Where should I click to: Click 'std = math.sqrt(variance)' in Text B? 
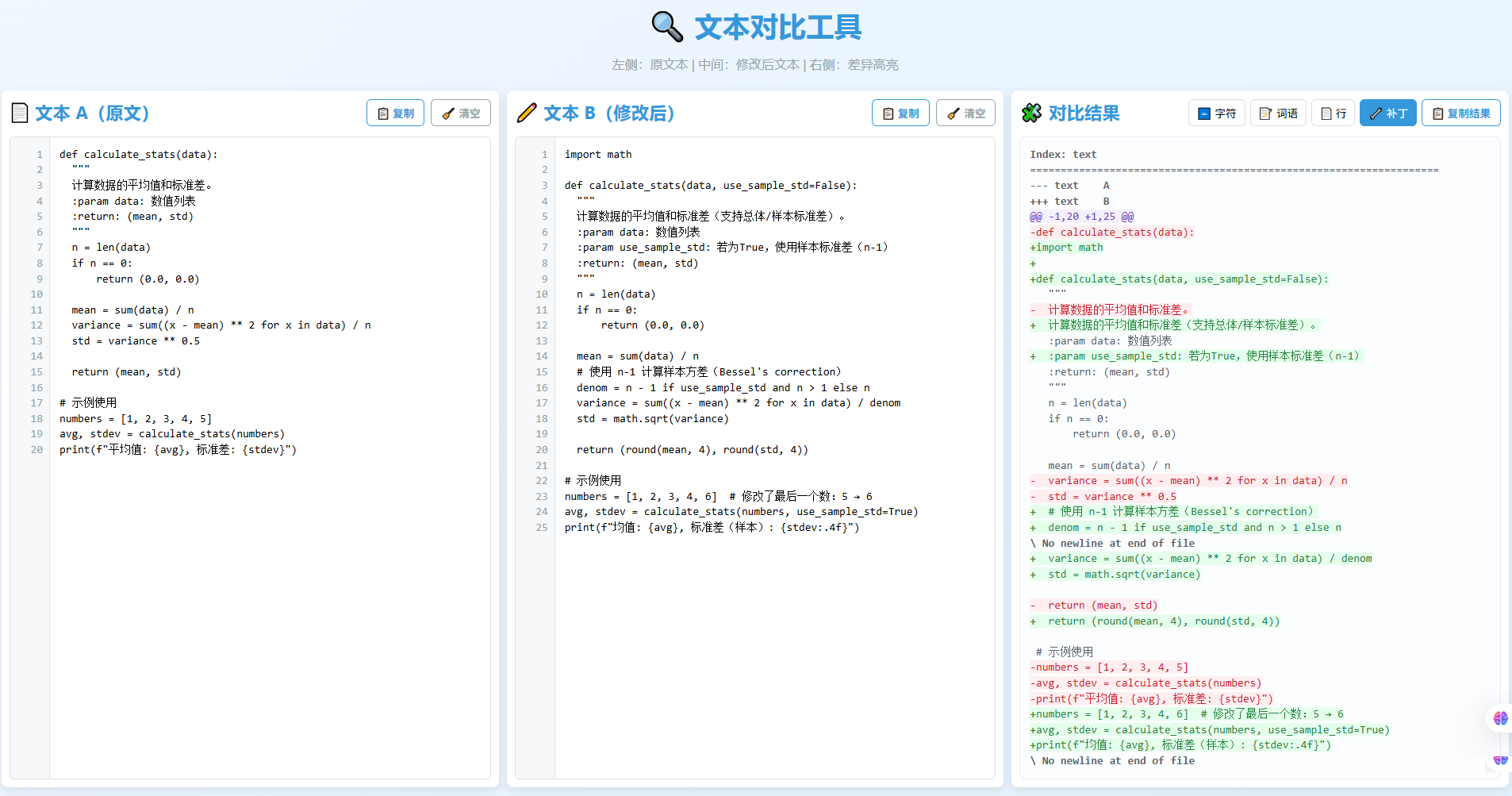click(x=652, y=419)
